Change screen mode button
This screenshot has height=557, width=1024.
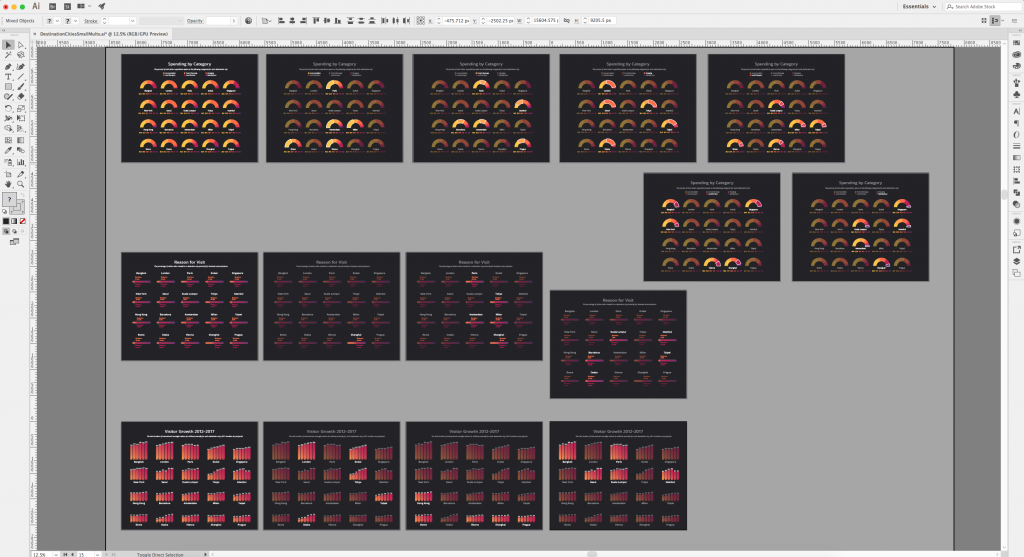coord(14,241)
